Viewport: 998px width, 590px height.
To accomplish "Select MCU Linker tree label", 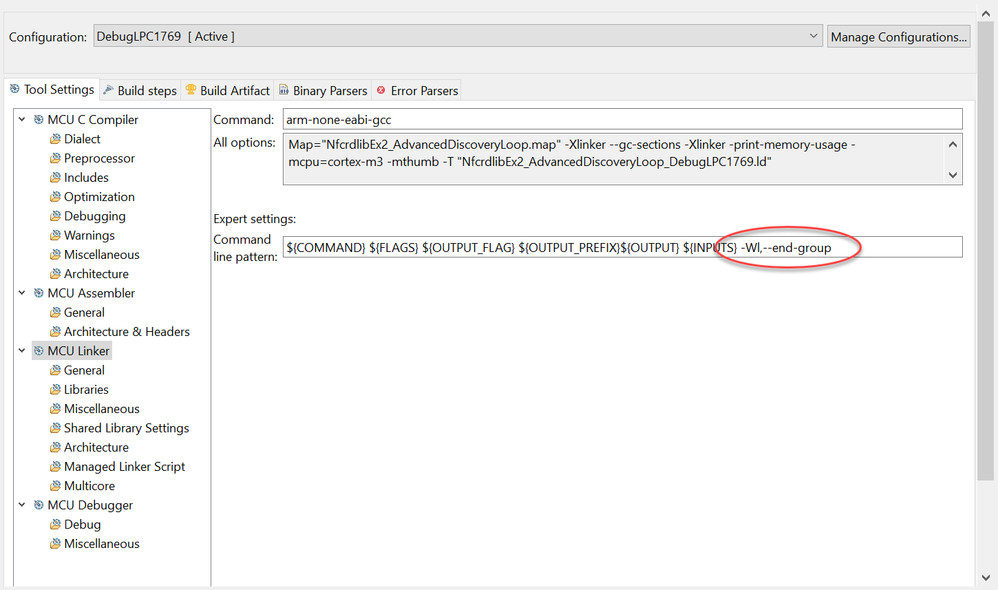I will [78, 351].
